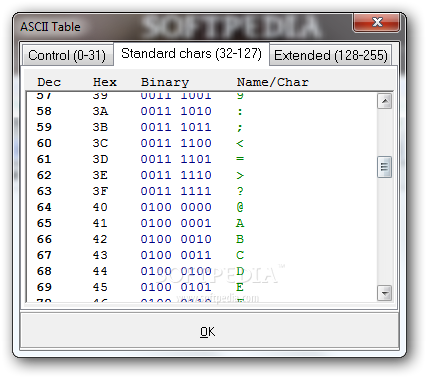Select decimal value 58

[x=44, y=111]
